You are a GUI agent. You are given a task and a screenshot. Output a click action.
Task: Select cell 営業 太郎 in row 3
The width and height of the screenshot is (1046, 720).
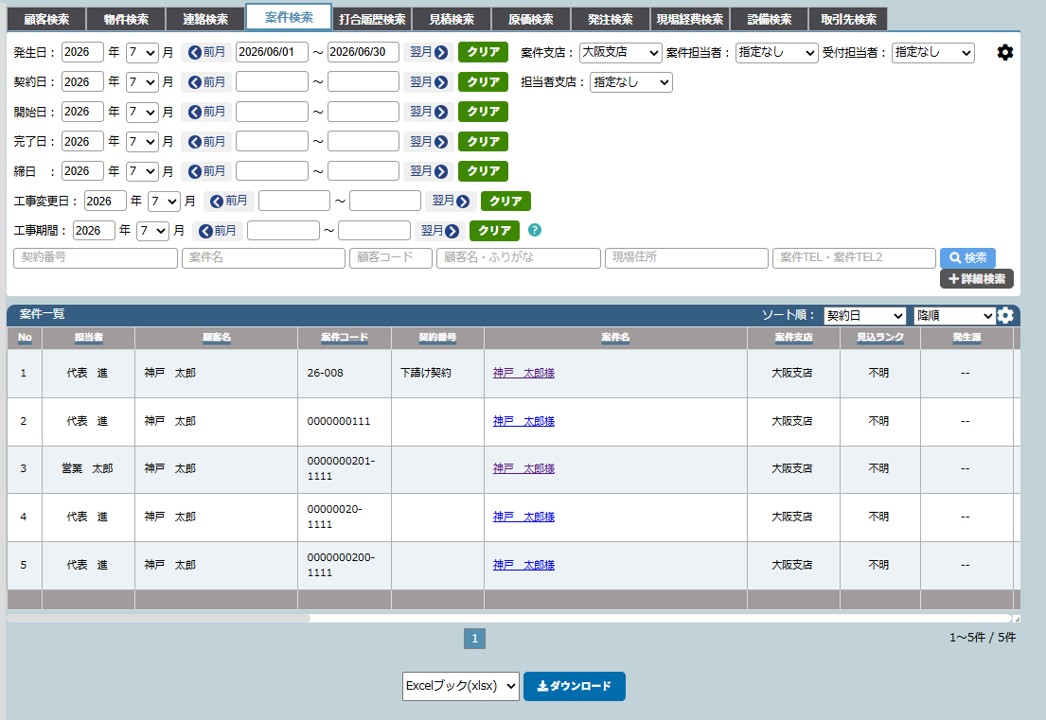click(88, 468)
